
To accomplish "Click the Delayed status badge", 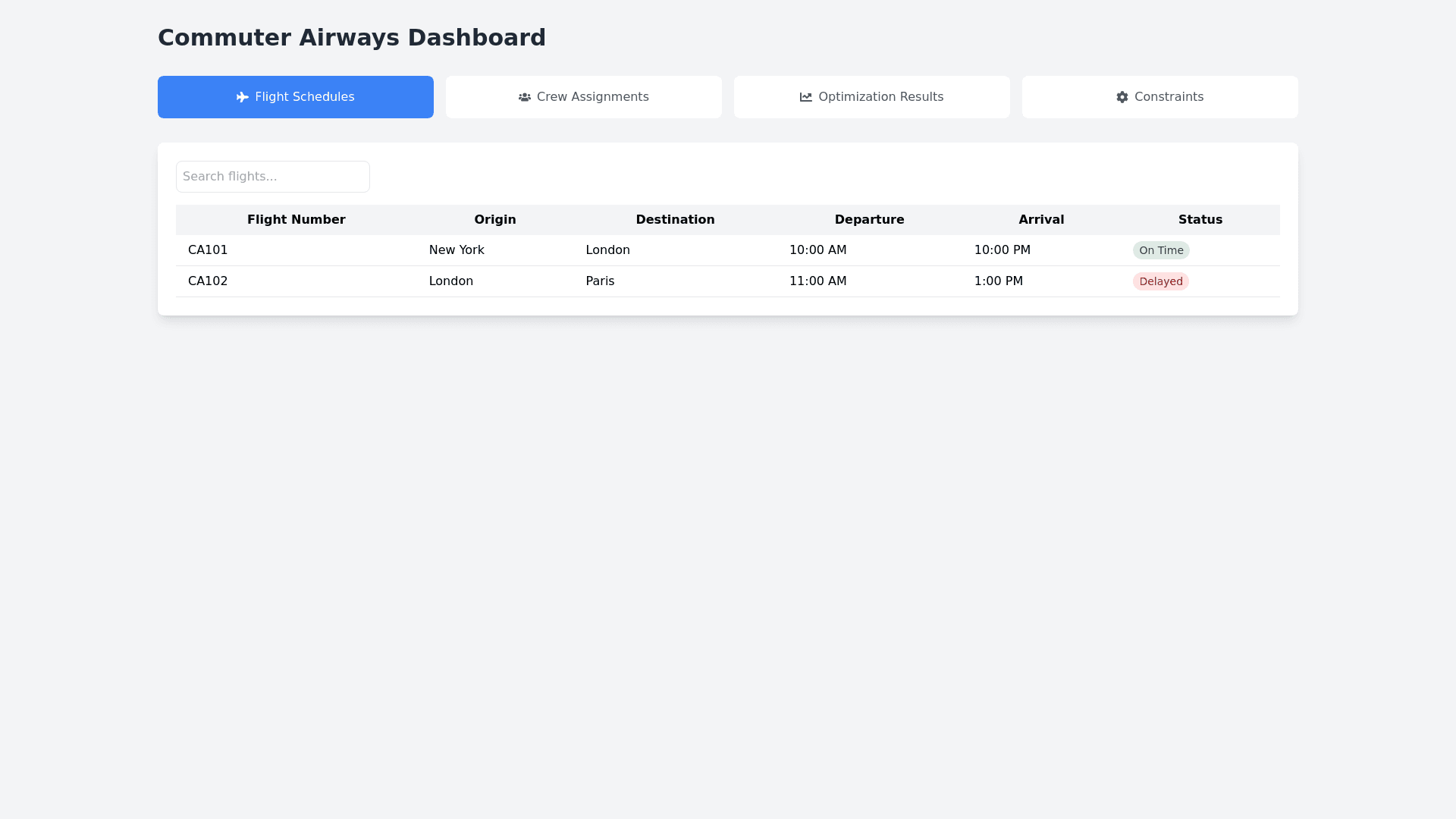I will point(1160,281).
